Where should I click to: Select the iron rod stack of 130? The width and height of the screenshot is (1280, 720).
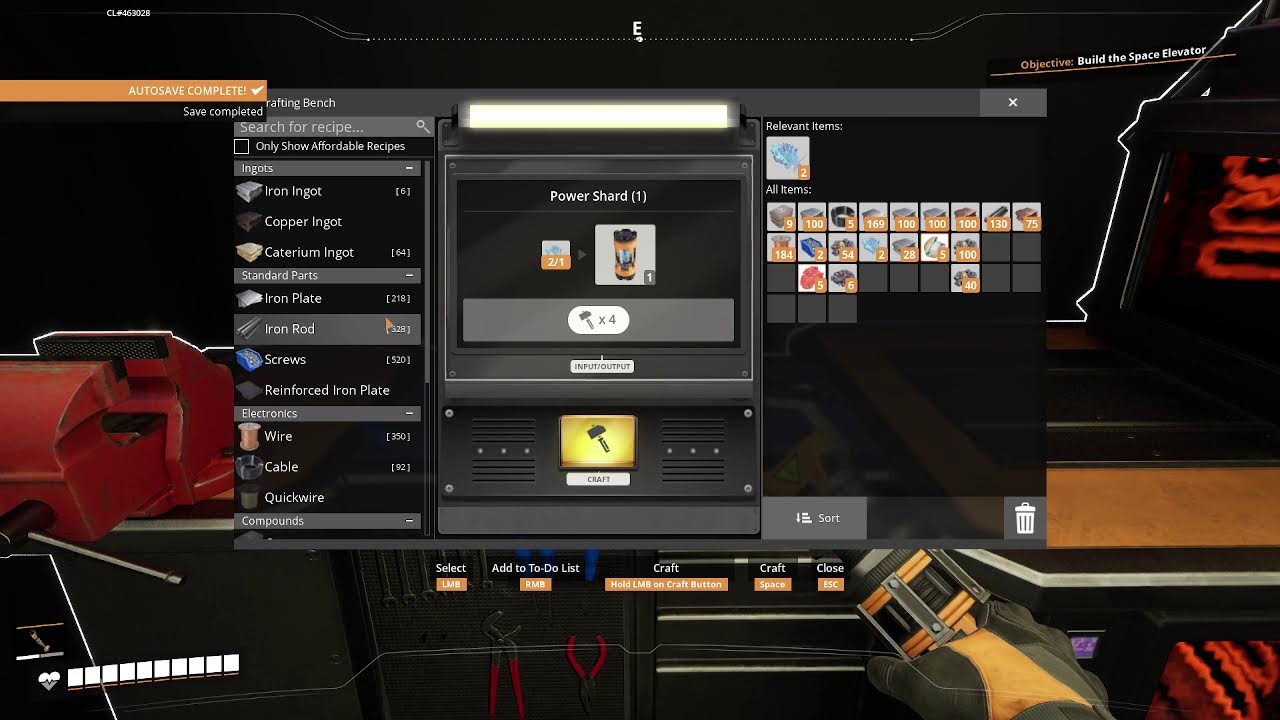(x=996, y=217)
